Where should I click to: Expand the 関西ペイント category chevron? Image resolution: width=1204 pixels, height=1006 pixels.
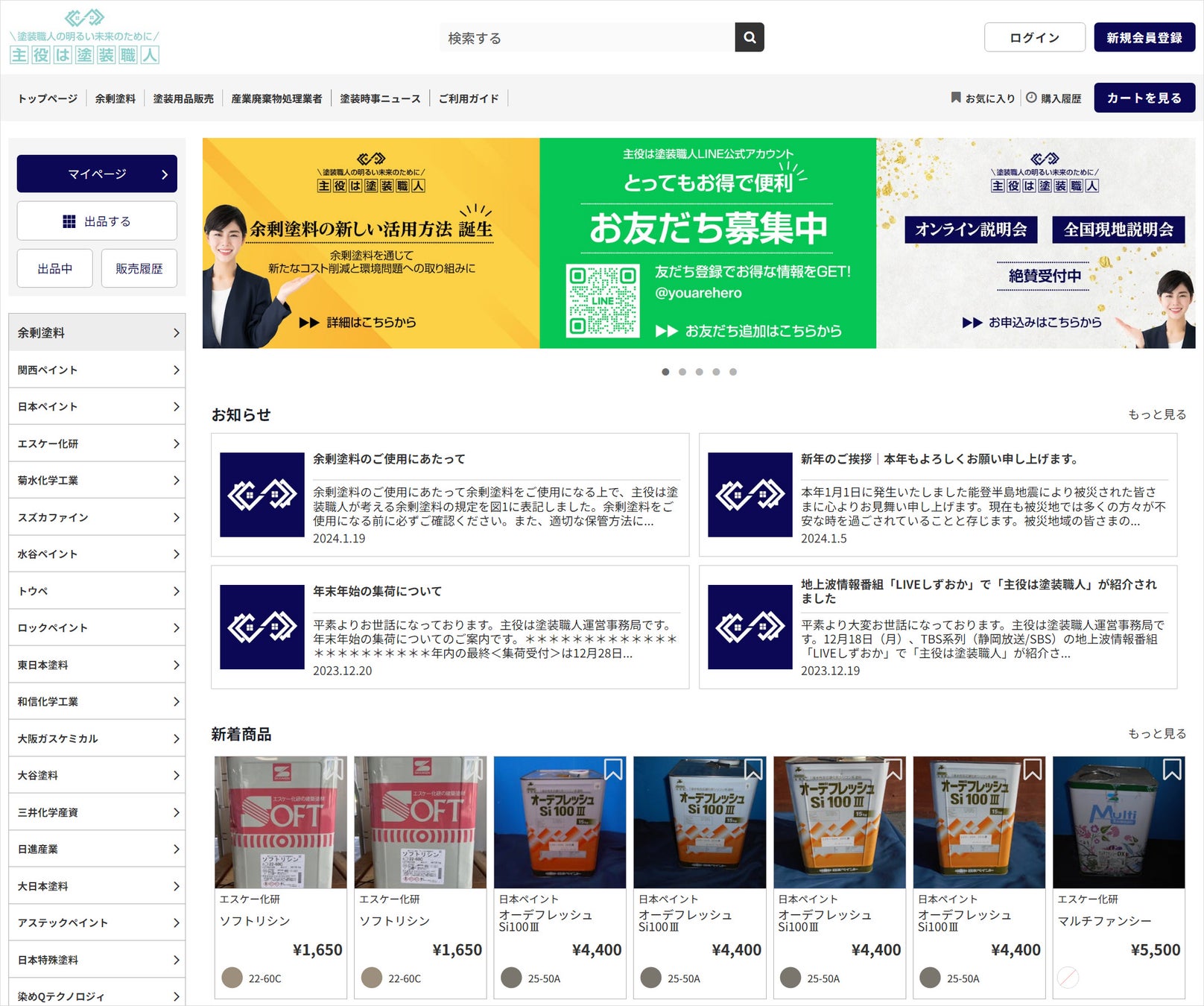click(x=176, y=370)
